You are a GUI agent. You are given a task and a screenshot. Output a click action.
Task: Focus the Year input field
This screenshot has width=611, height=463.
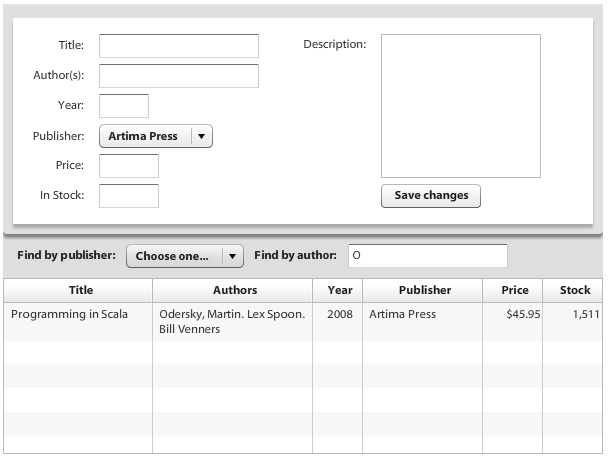pos(124,106)
